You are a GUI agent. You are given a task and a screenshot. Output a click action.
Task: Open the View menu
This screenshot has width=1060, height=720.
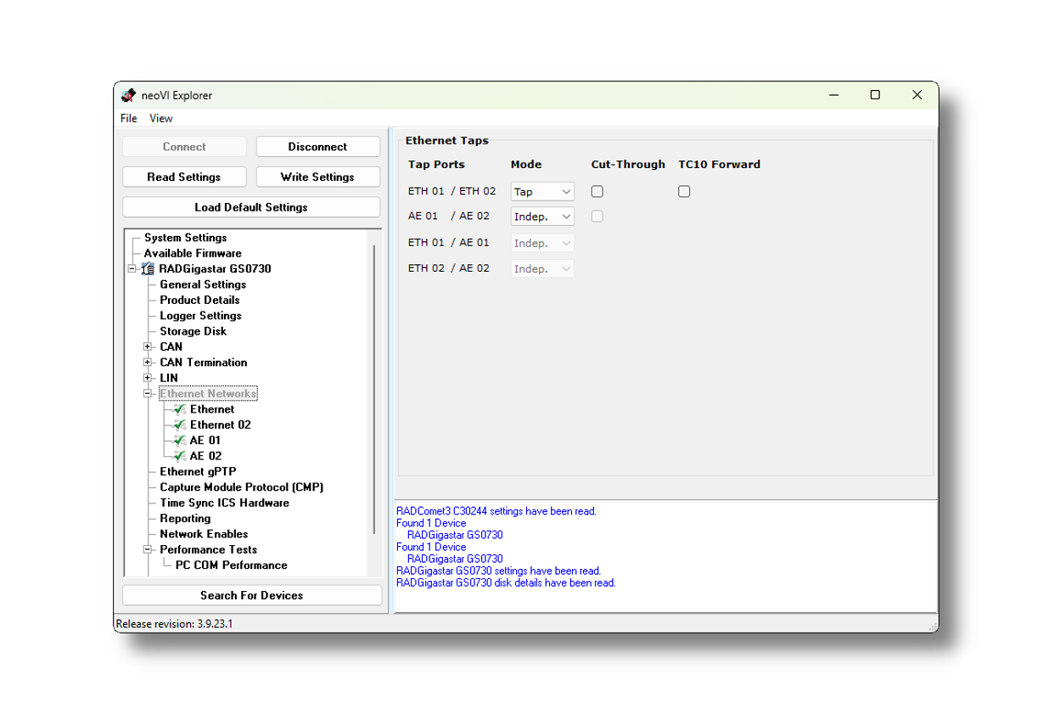click(x=161, y=118)
